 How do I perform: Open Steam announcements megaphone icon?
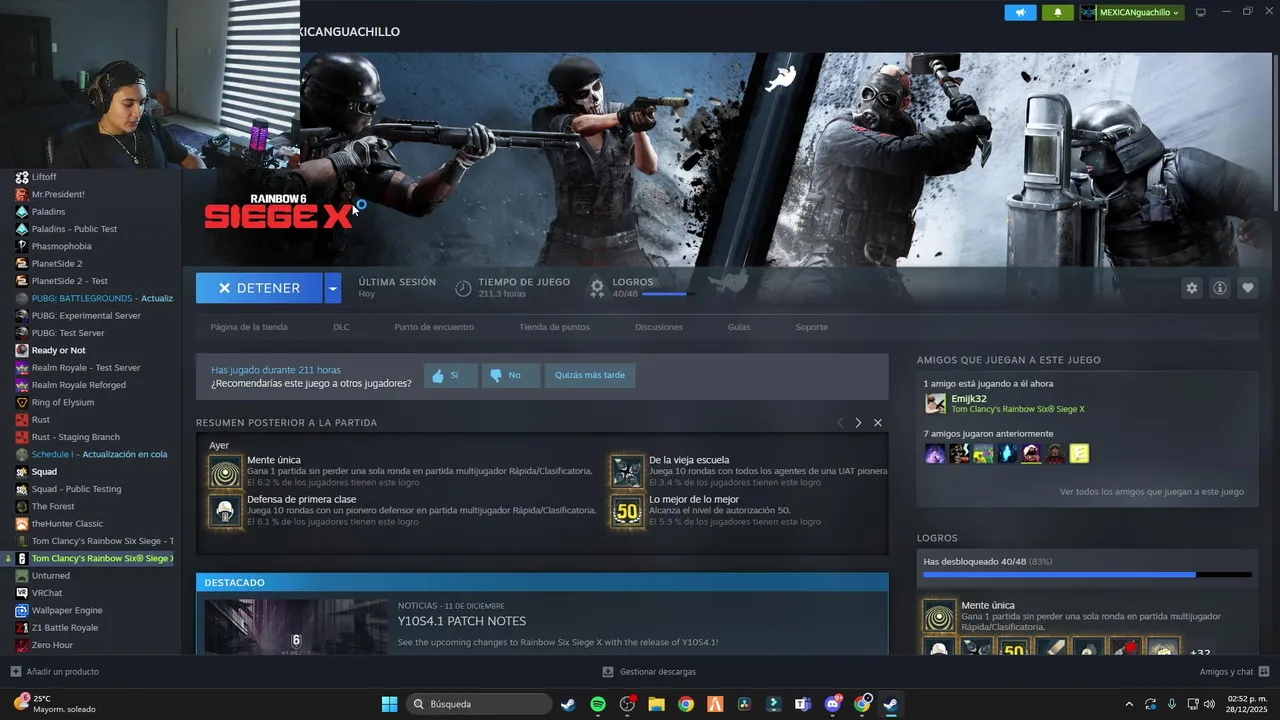1021,12
